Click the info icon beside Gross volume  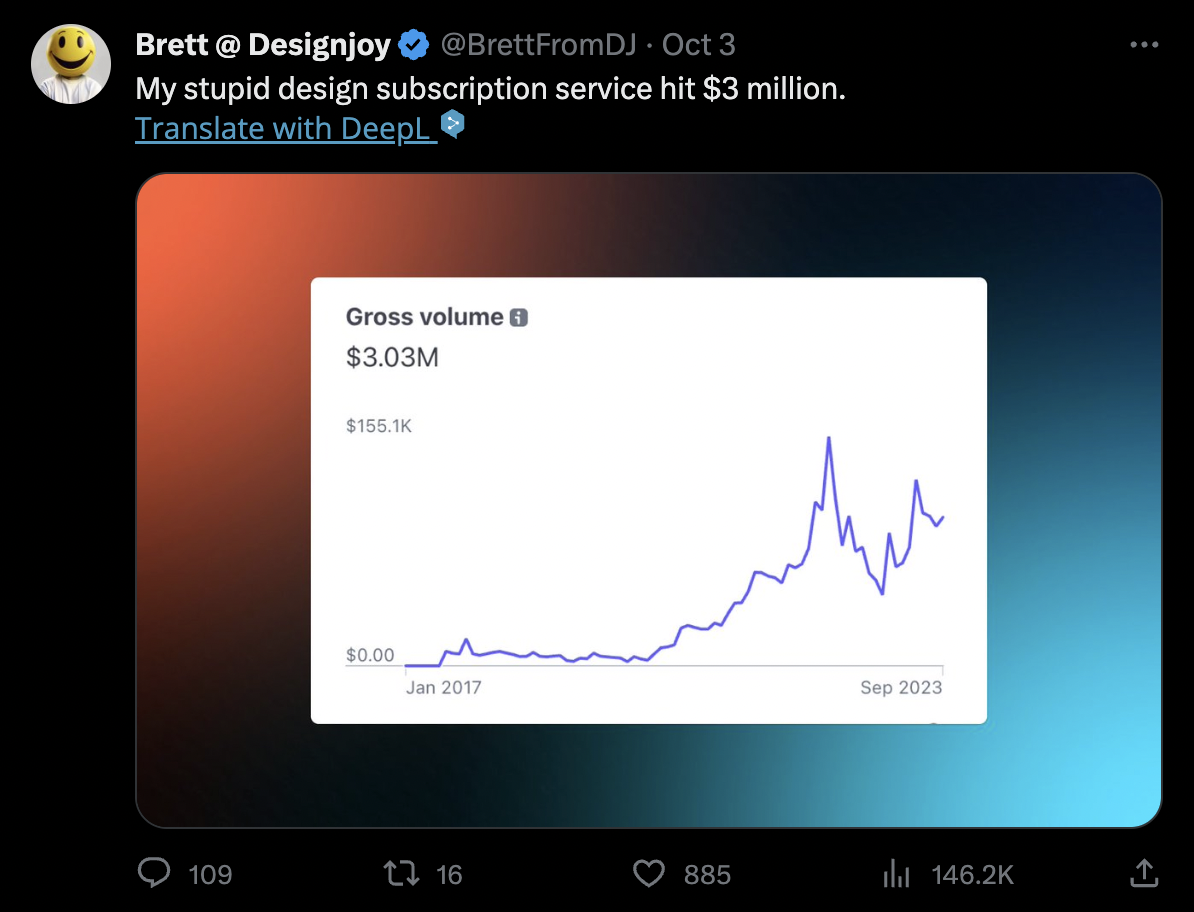(519, 317)
